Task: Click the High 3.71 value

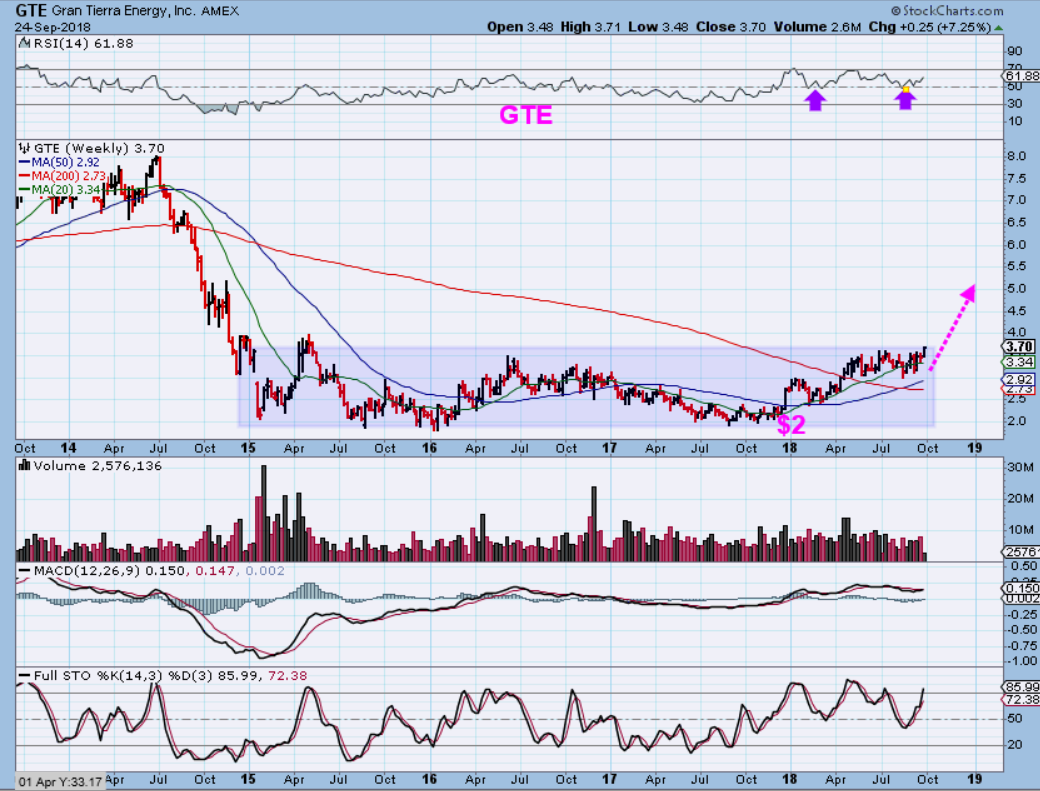Action: [590, 27]
